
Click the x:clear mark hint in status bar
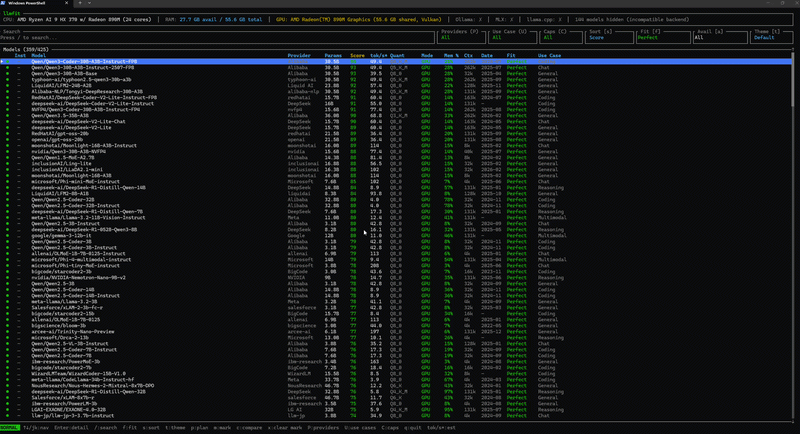tap(285, 428)
